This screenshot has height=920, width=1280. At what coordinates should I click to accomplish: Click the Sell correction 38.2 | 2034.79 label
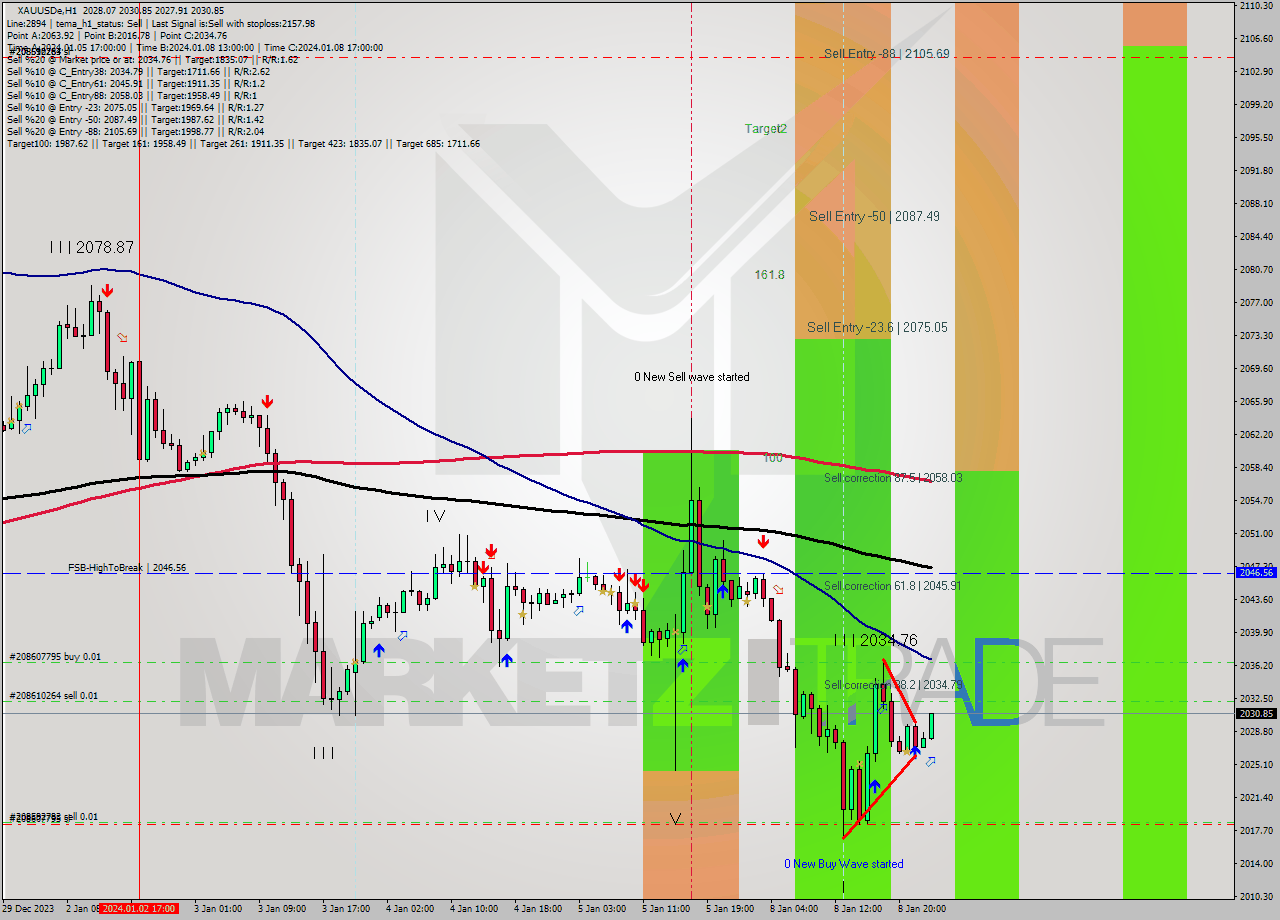click(x=893, y=685)
